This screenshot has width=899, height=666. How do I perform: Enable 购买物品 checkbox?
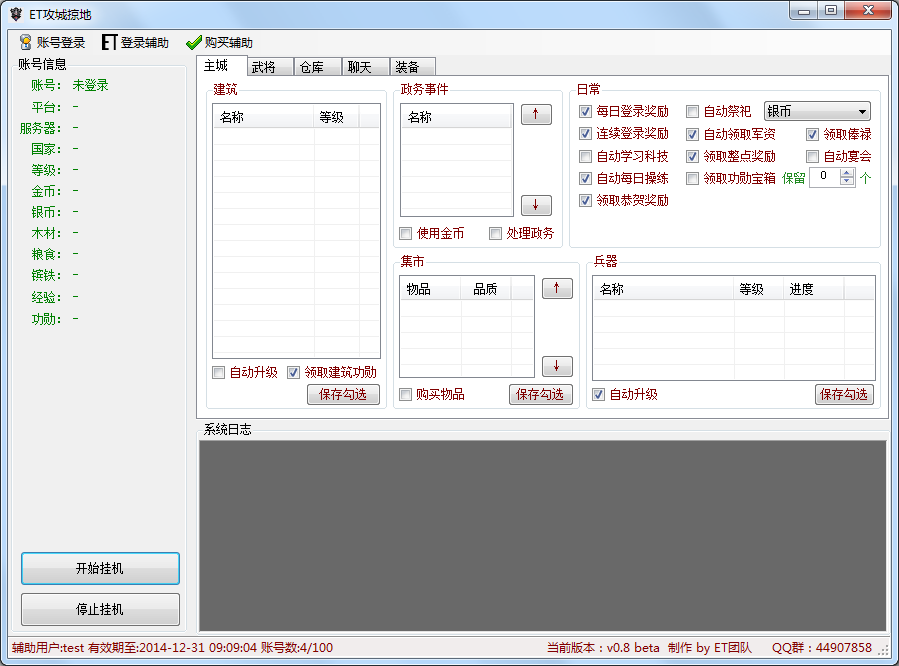[406, 394]
